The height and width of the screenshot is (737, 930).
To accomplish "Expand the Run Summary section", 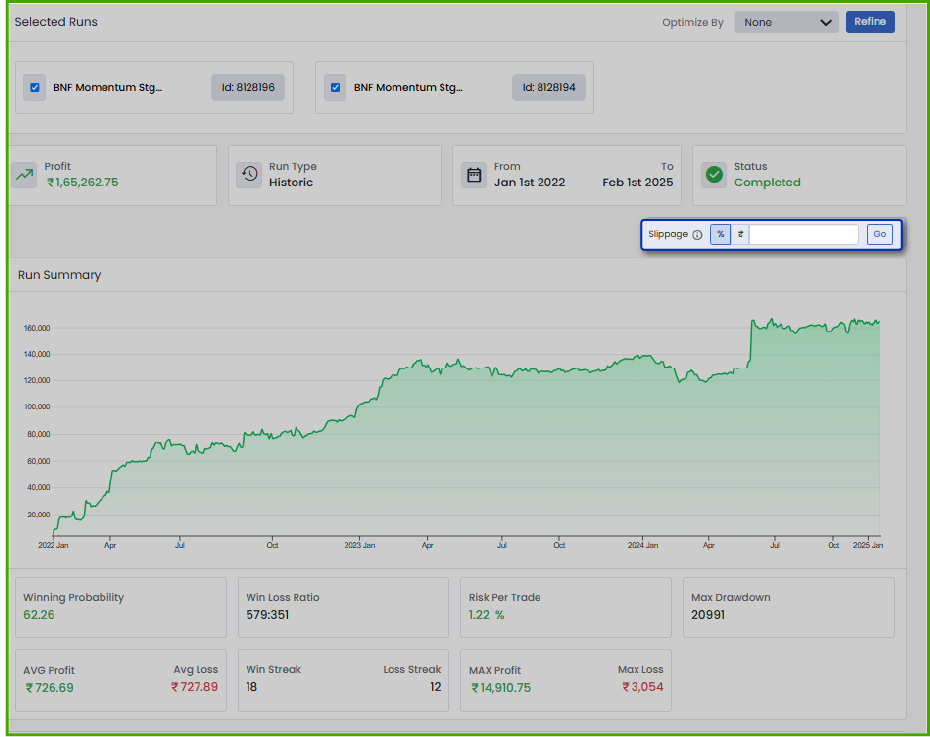I will (58, 275).
